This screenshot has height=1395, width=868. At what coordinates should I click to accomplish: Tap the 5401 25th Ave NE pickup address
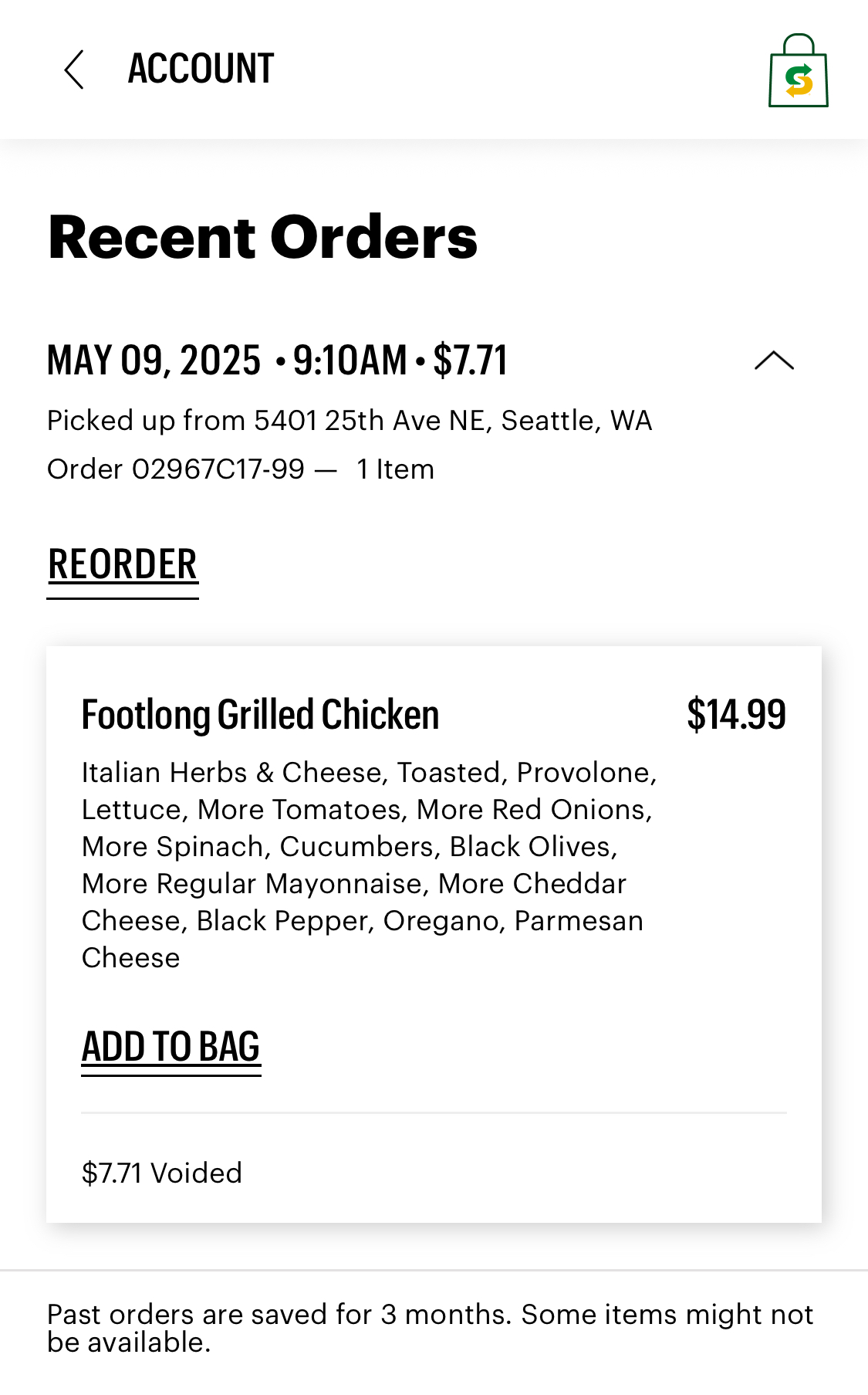pyautogui.click(x=452, y=421)
